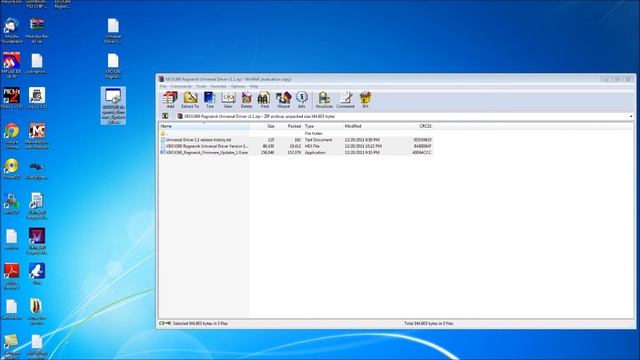Click the SFX toolbar icon
Viewport: 640px width, 360px height.
[365, 100]
